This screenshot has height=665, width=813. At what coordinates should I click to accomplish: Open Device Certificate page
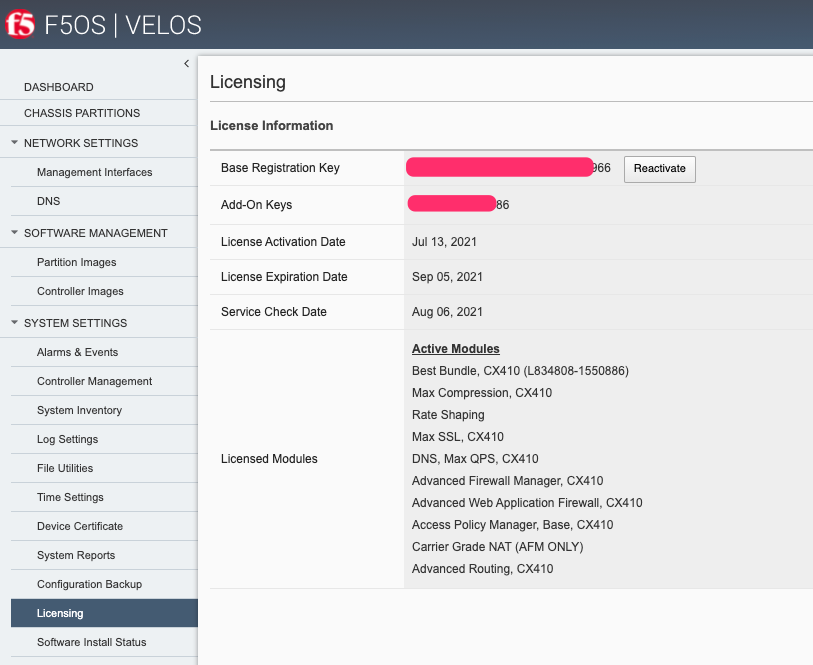(80, 527)
